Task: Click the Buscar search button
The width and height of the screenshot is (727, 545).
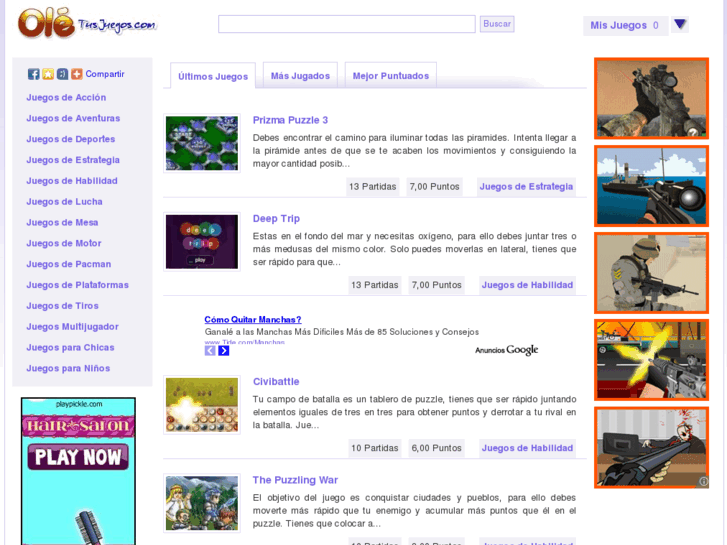Action: [497, 24]
